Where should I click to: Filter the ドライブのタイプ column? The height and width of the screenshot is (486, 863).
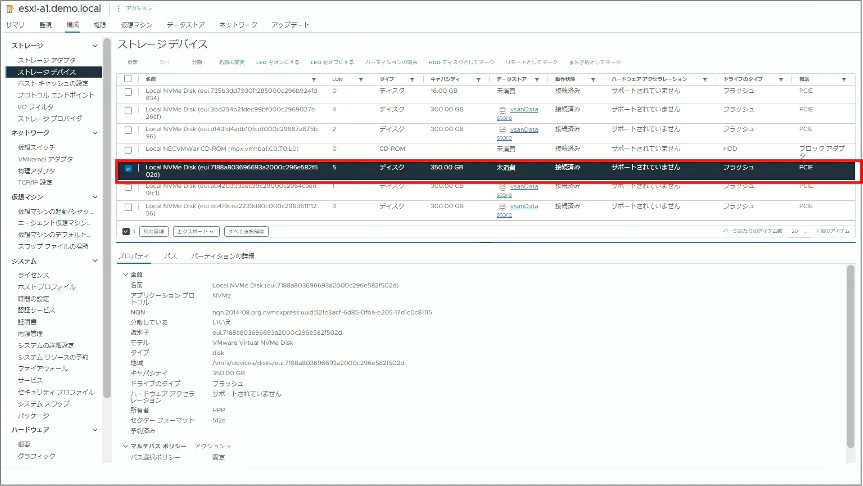(x=780, y=80)
